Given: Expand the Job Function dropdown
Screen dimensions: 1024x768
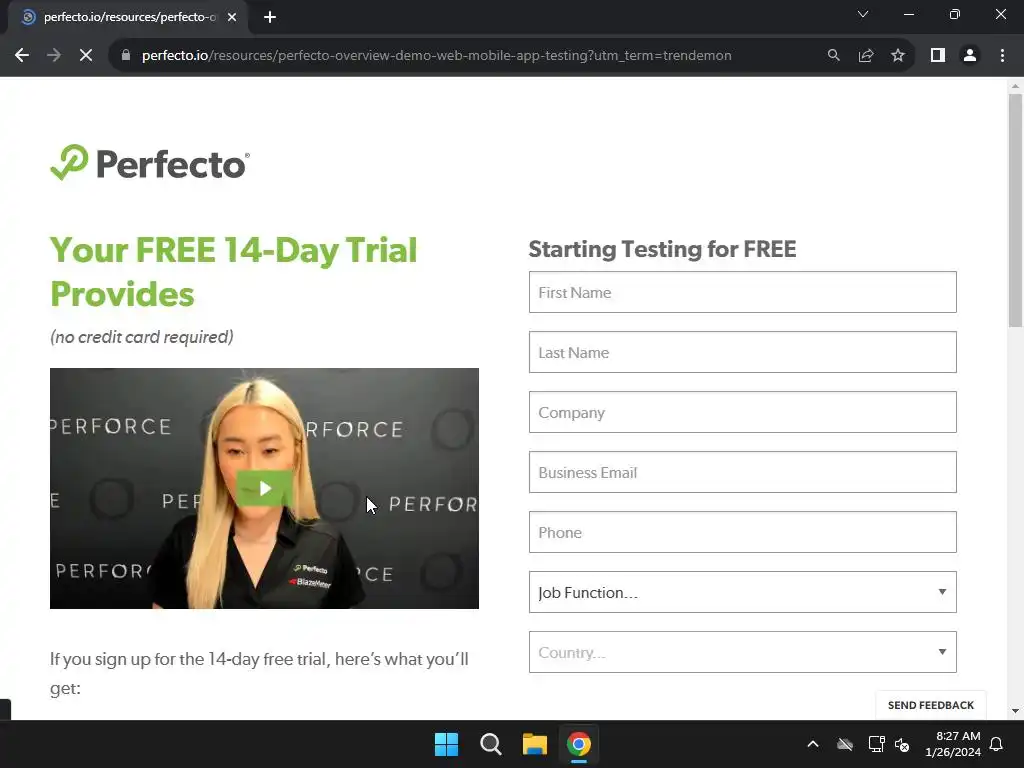Looking at the screenshot, I should (743, 592).
